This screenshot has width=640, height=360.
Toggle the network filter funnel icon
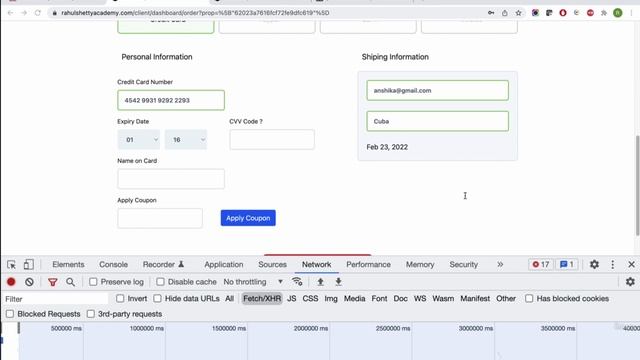click(x=53, y=282)
